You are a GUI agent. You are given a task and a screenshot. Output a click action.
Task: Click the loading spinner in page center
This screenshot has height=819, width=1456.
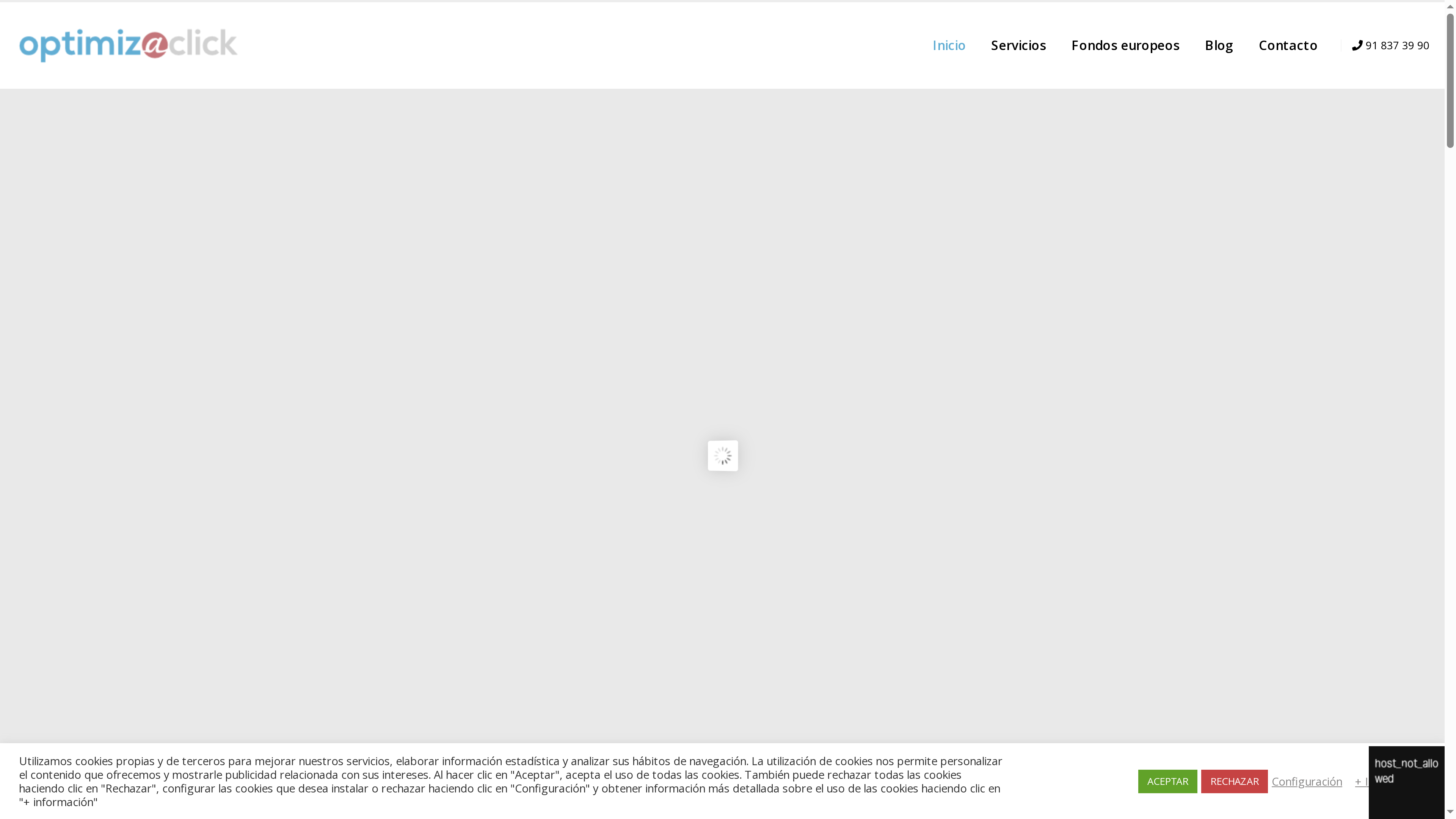(x=722, y=455)
